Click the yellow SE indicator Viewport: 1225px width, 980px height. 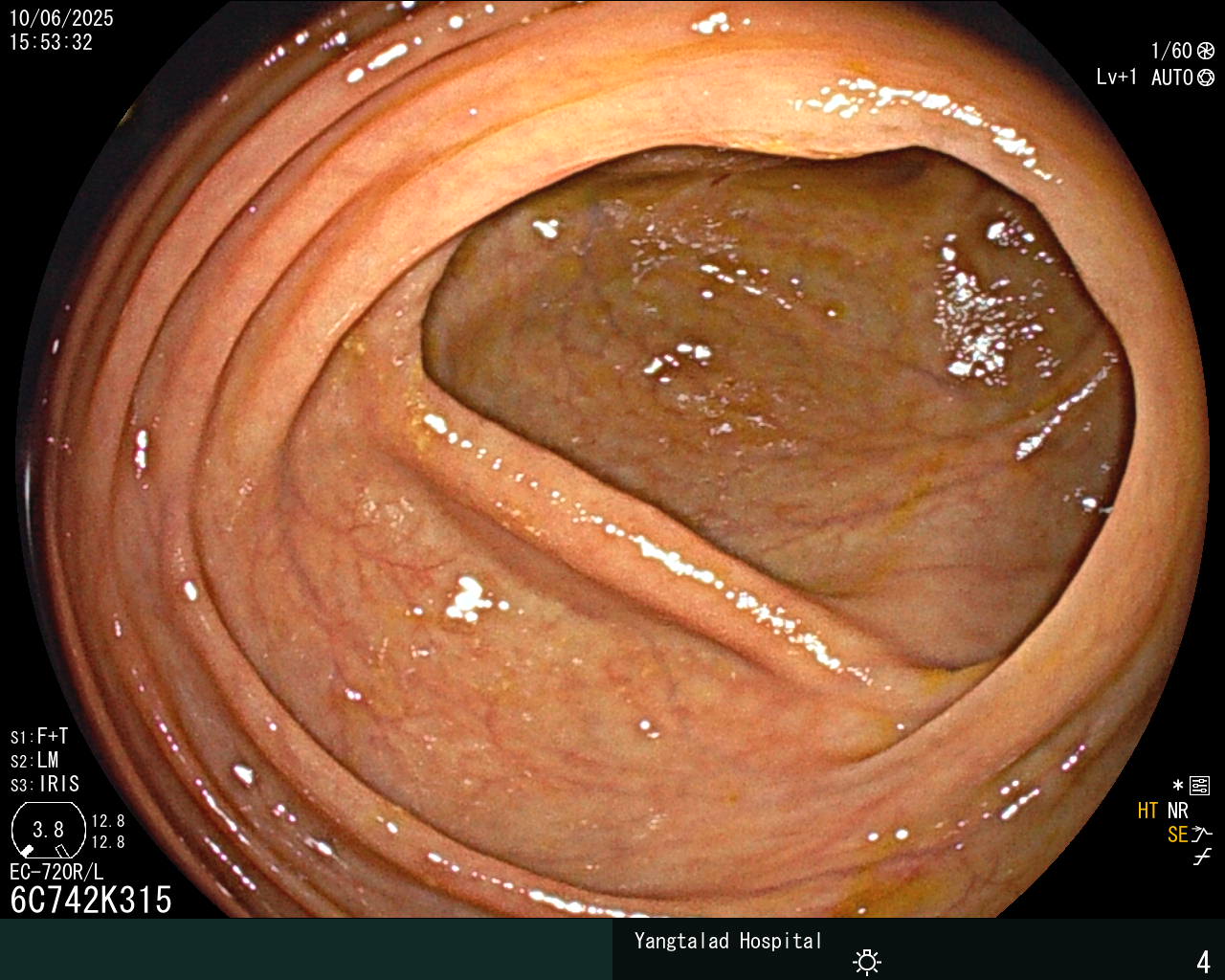[1178, 835]
